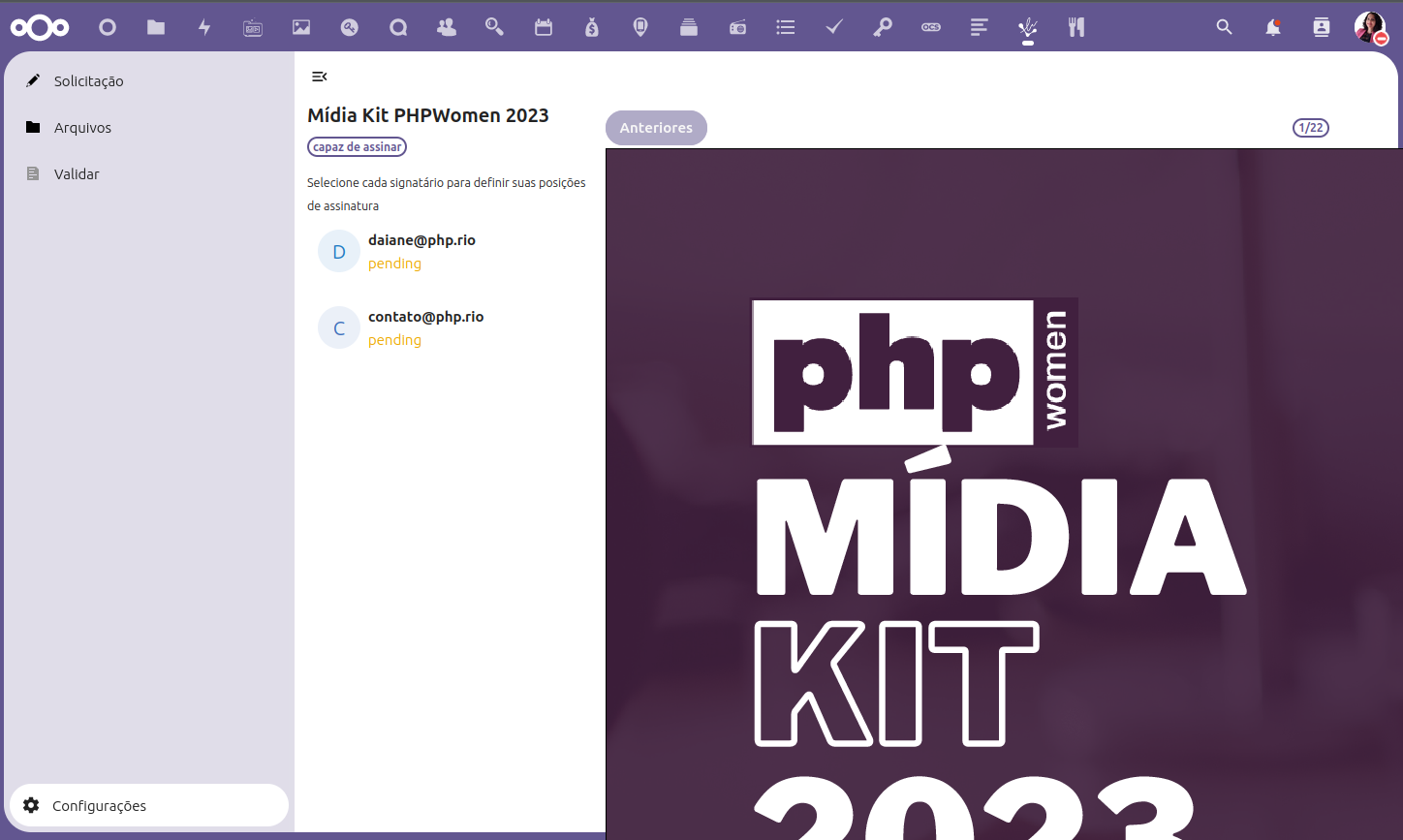Open unified search magnifier on the right
This screenshot has height=840, width=1403.
(1225, 27)
